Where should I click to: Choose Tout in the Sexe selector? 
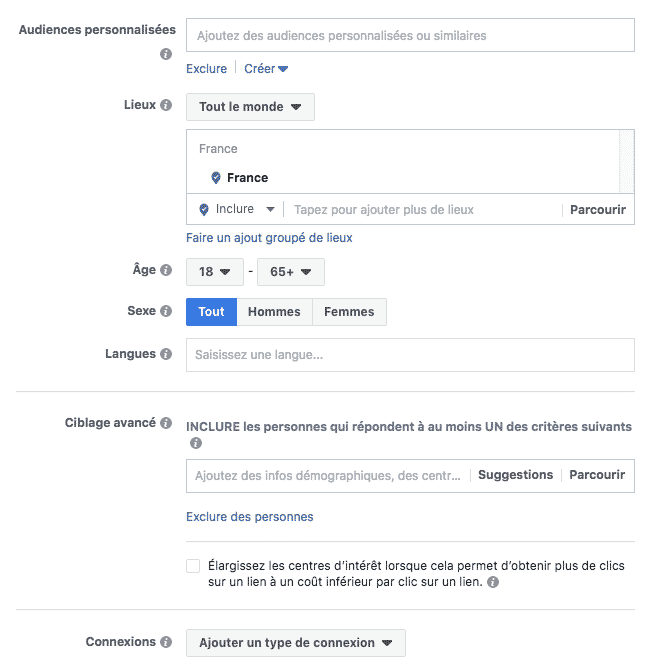211,312
